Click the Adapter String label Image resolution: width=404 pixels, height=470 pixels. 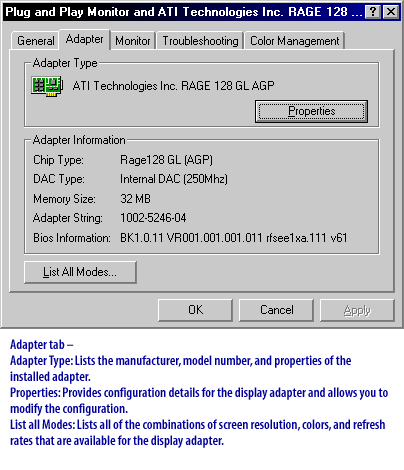click(x=68, y=218)
